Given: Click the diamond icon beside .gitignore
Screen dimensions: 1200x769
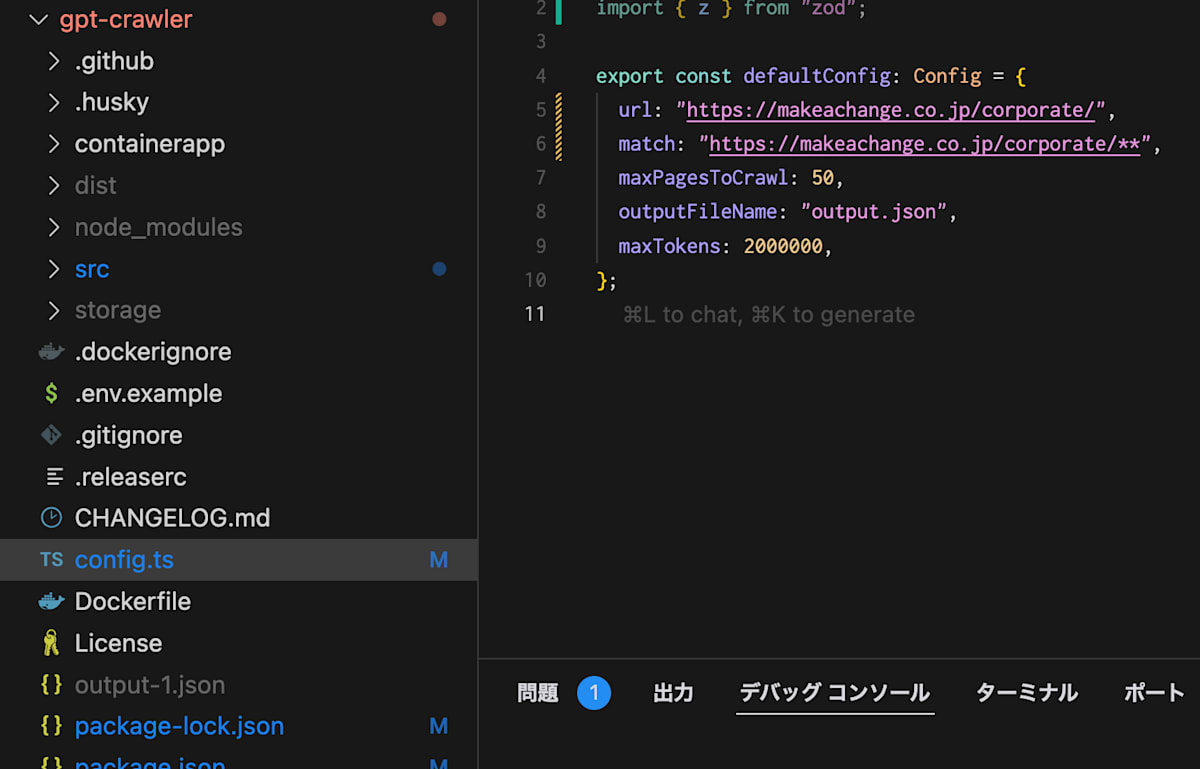Looking at the screenshot, I should point(51,435).
